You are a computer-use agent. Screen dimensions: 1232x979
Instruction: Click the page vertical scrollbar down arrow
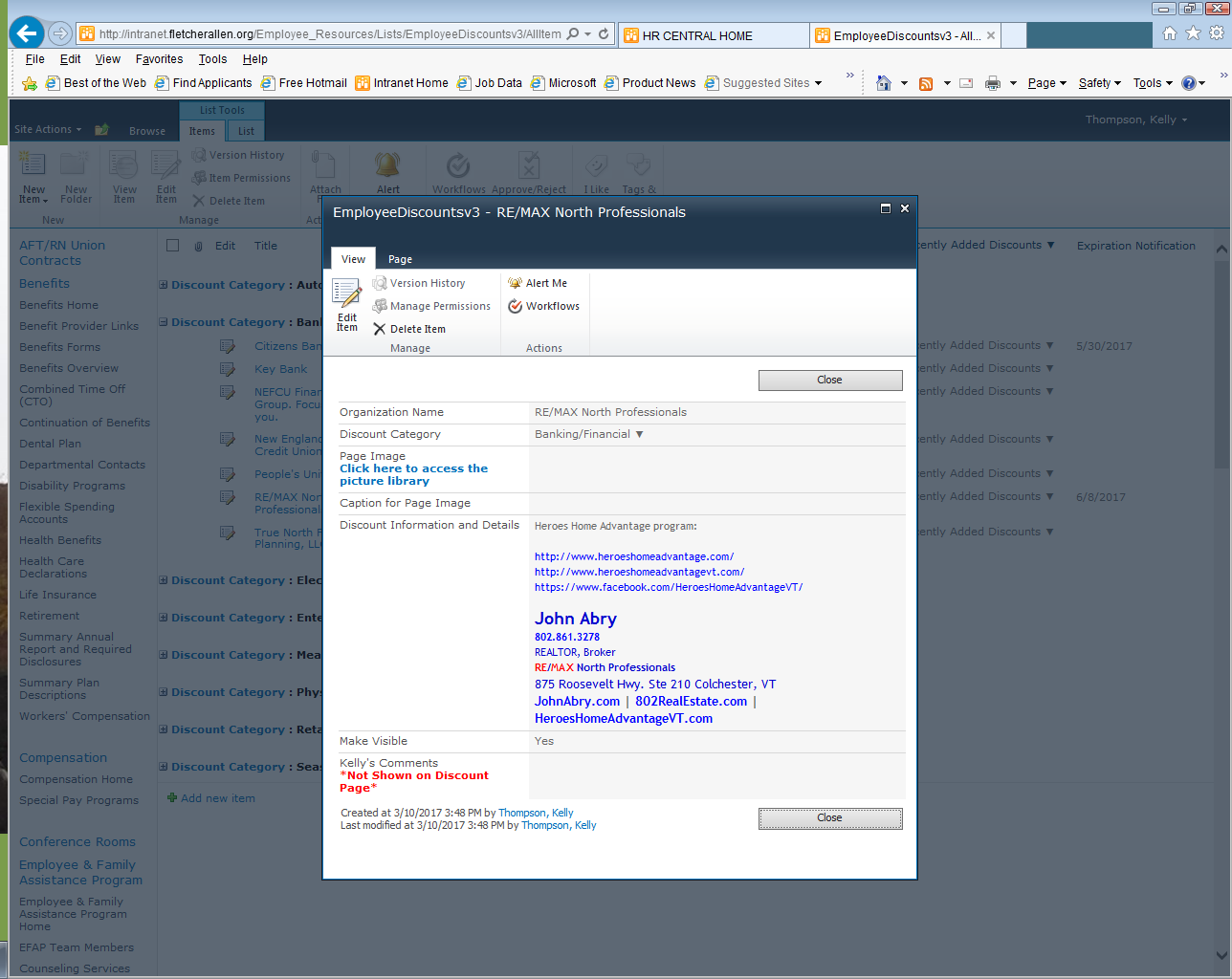pos(1221,954)
